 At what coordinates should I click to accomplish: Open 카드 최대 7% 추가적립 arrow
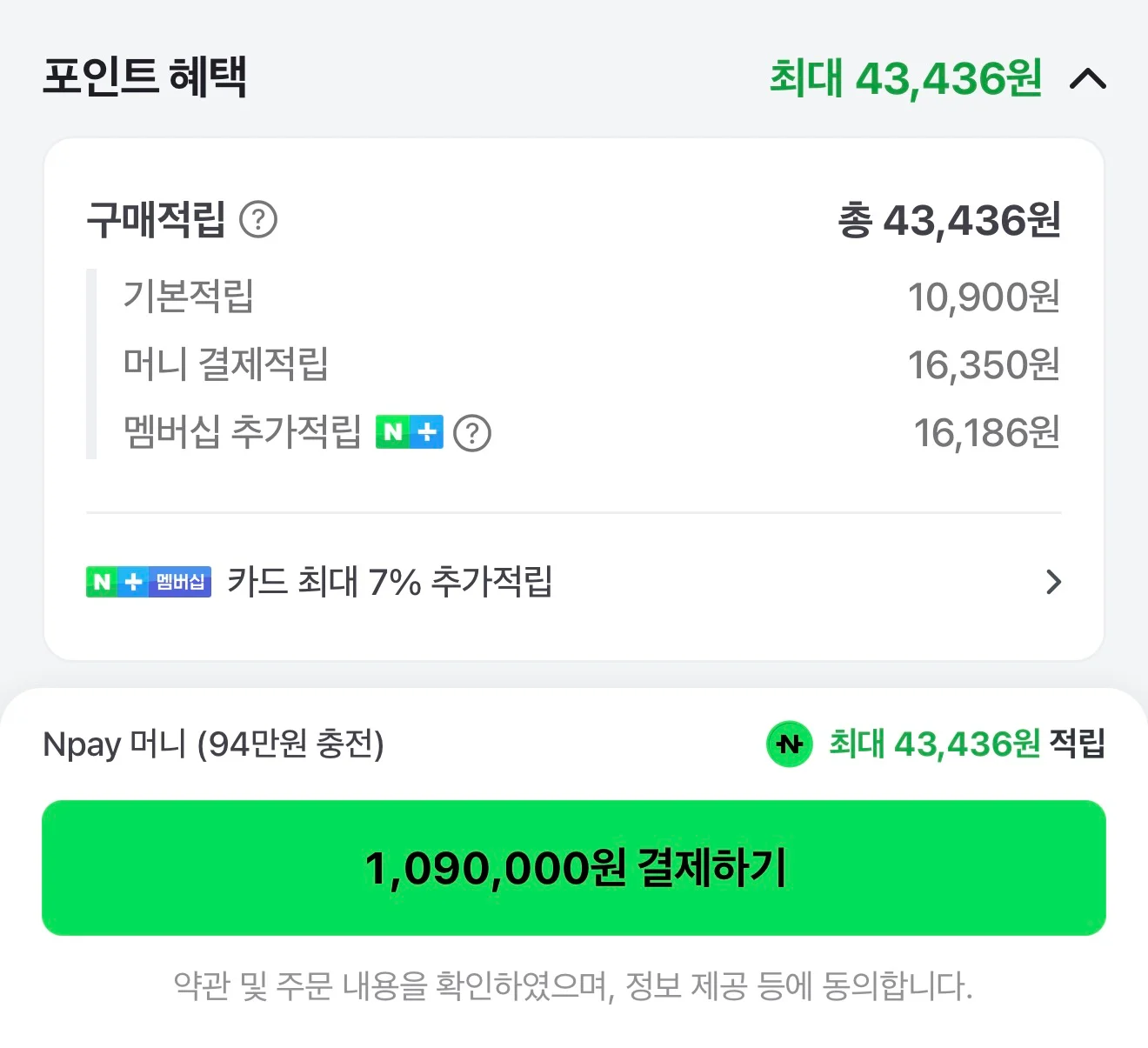[x=1053, y=581]
